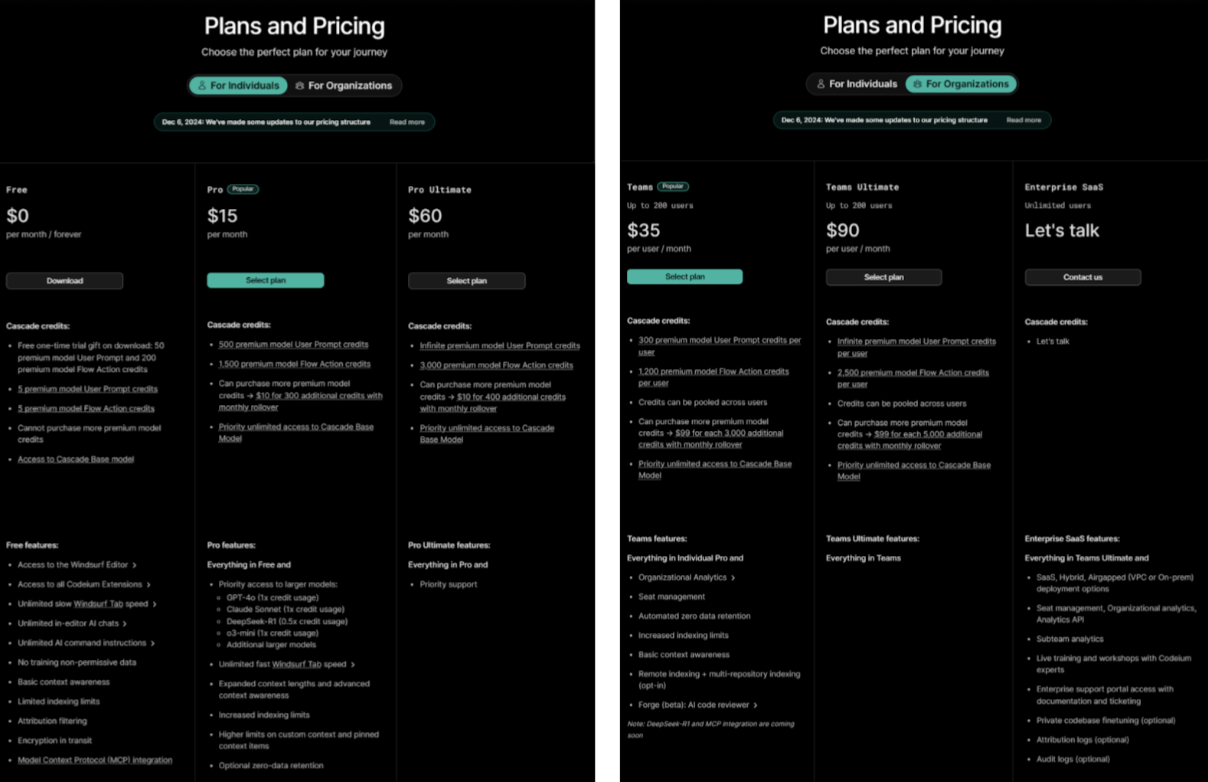Select plan for Pro at $15
Image resolution: width=1208 pixels, height=782 pixels.
tap(265, 281)
